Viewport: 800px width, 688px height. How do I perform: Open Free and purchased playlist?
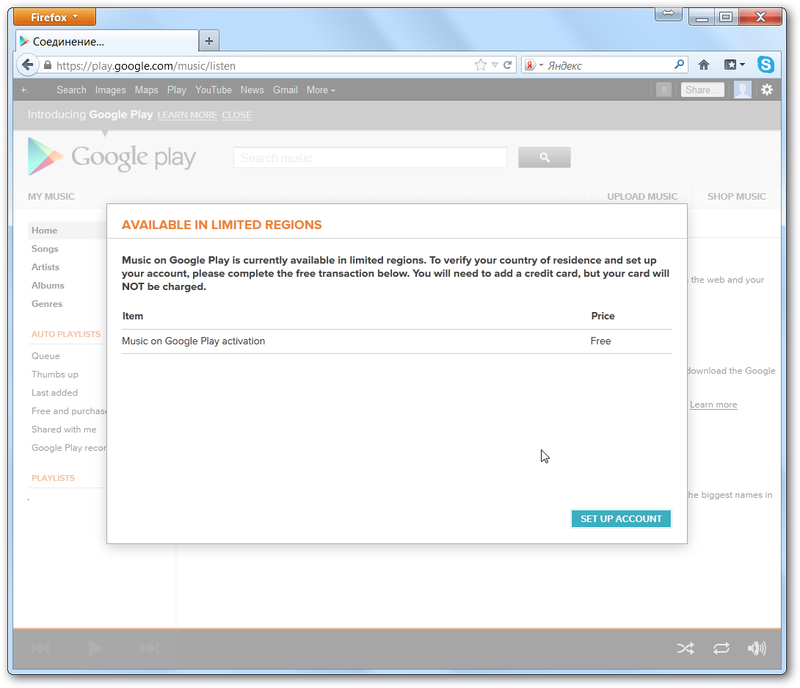pos(69,411)
